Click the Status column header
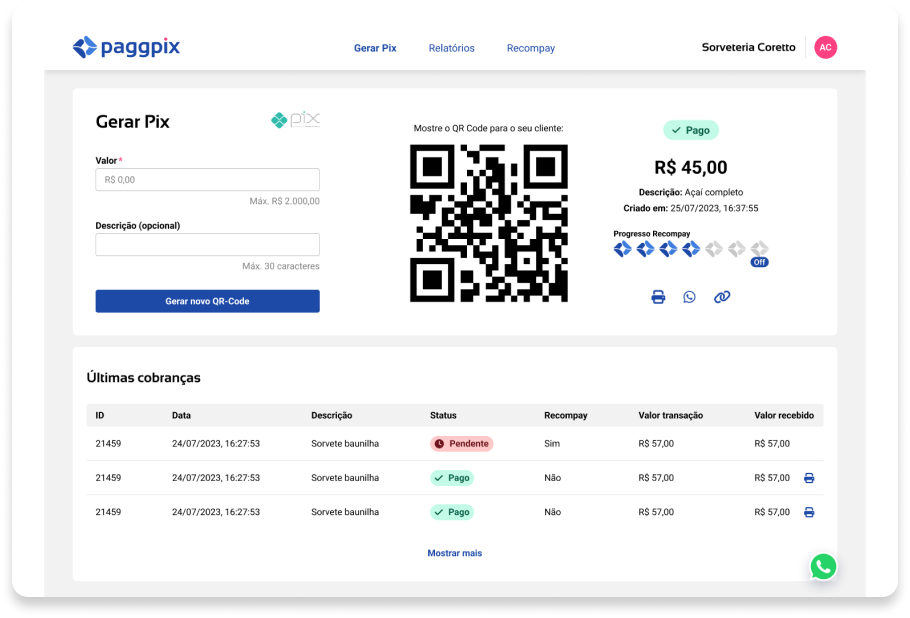The height and width of the screenshot is (618, 910). click(443, 415)
